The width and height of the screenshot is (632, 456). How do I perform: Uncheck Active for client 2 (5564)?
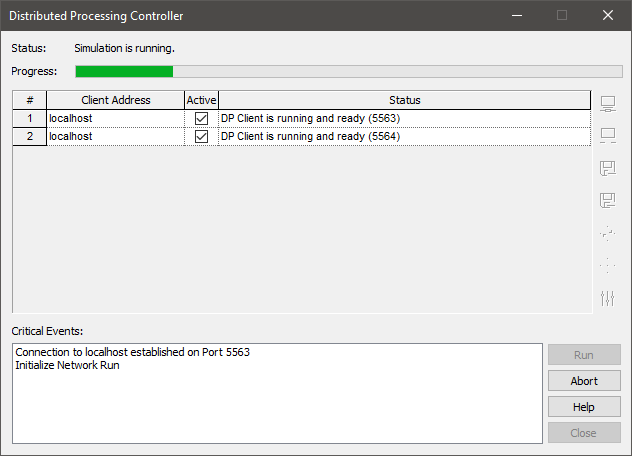pos(202,136)
